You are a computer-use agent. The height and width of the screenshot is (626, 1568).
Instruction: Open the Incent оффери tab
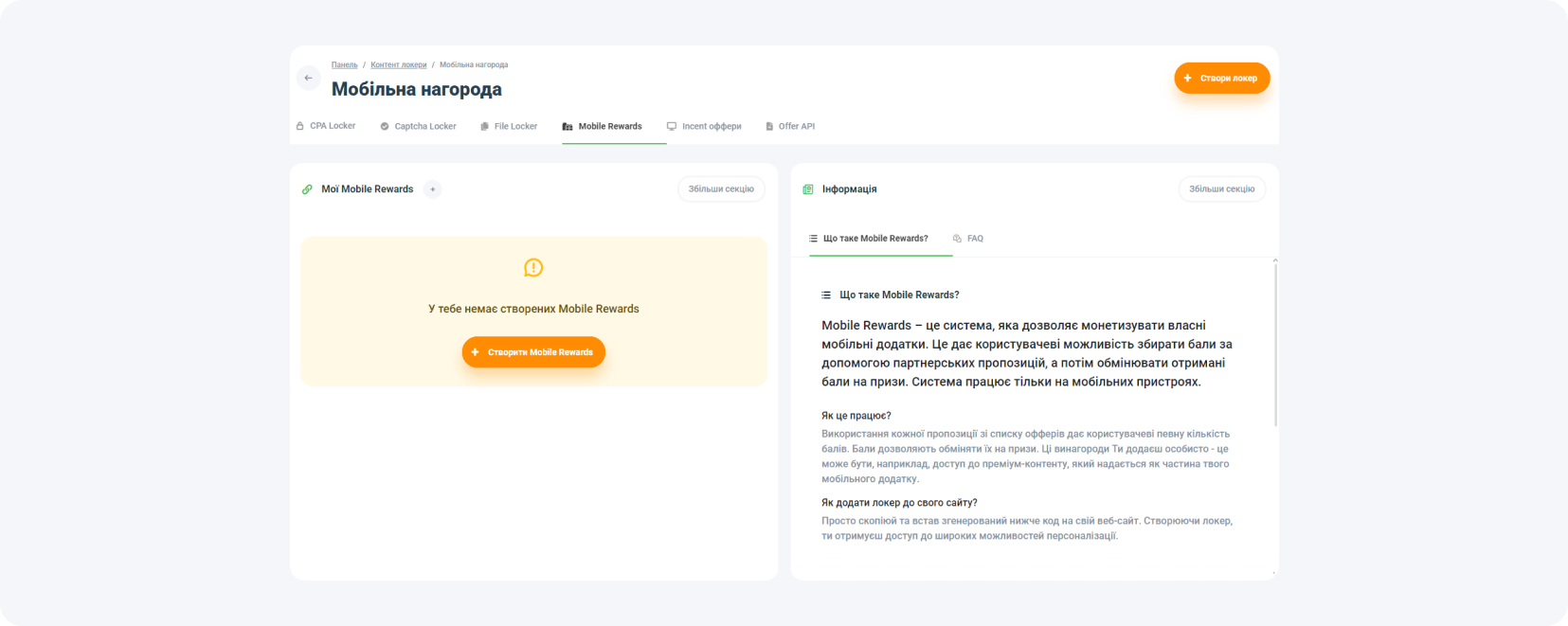704,126
